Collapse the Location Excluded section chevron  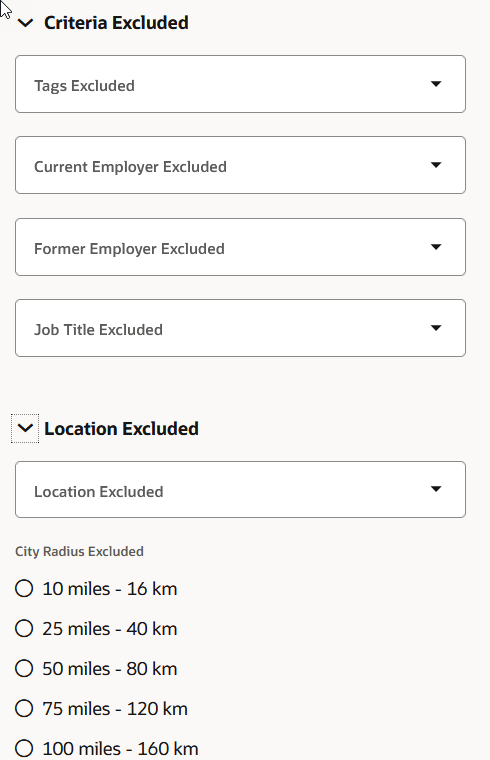25,428
